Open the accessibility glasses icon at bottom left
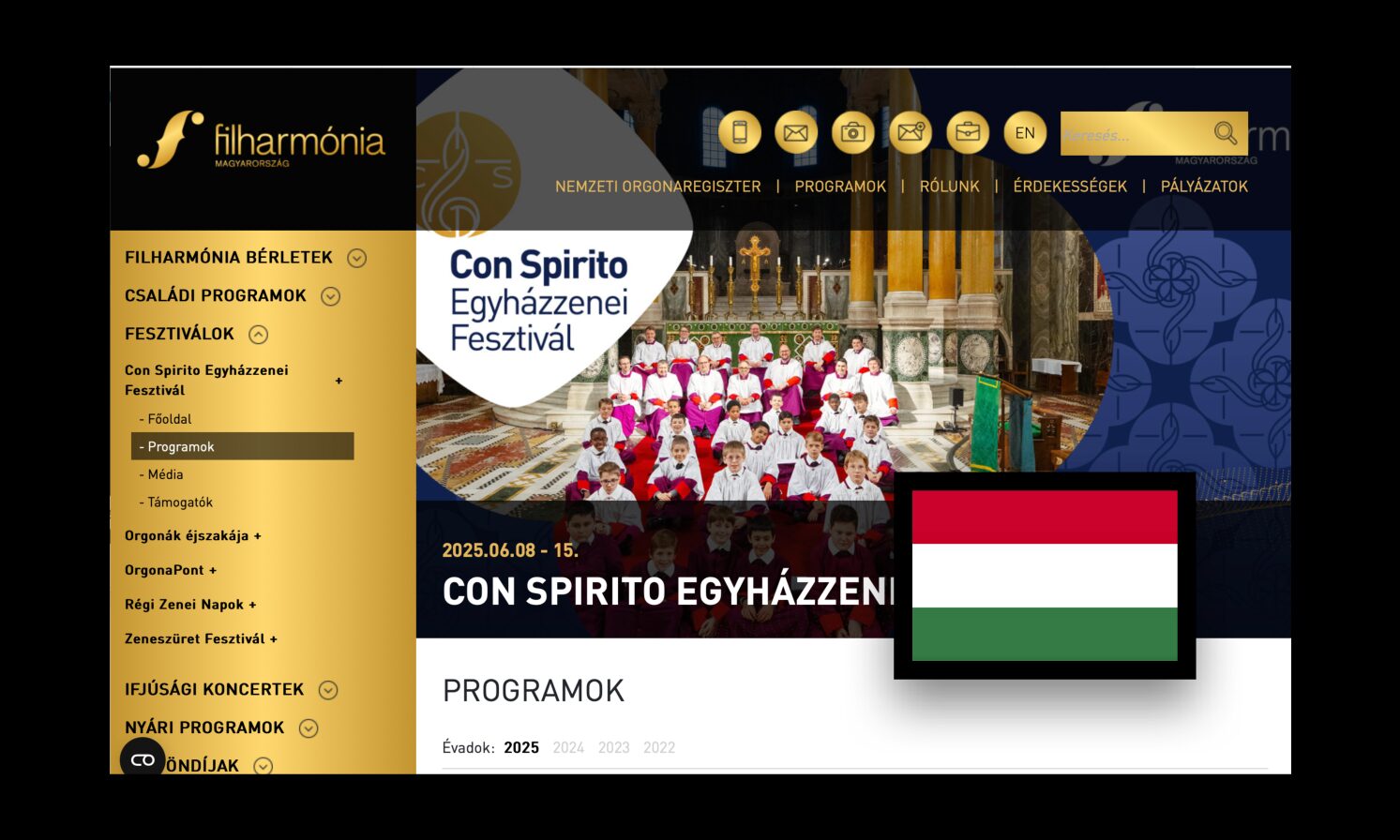 tap(143, 759)
